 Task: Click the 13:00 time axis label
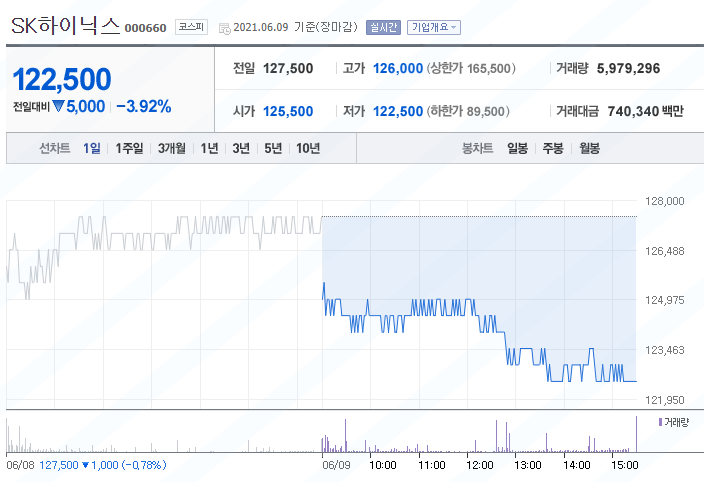(528, 465)
